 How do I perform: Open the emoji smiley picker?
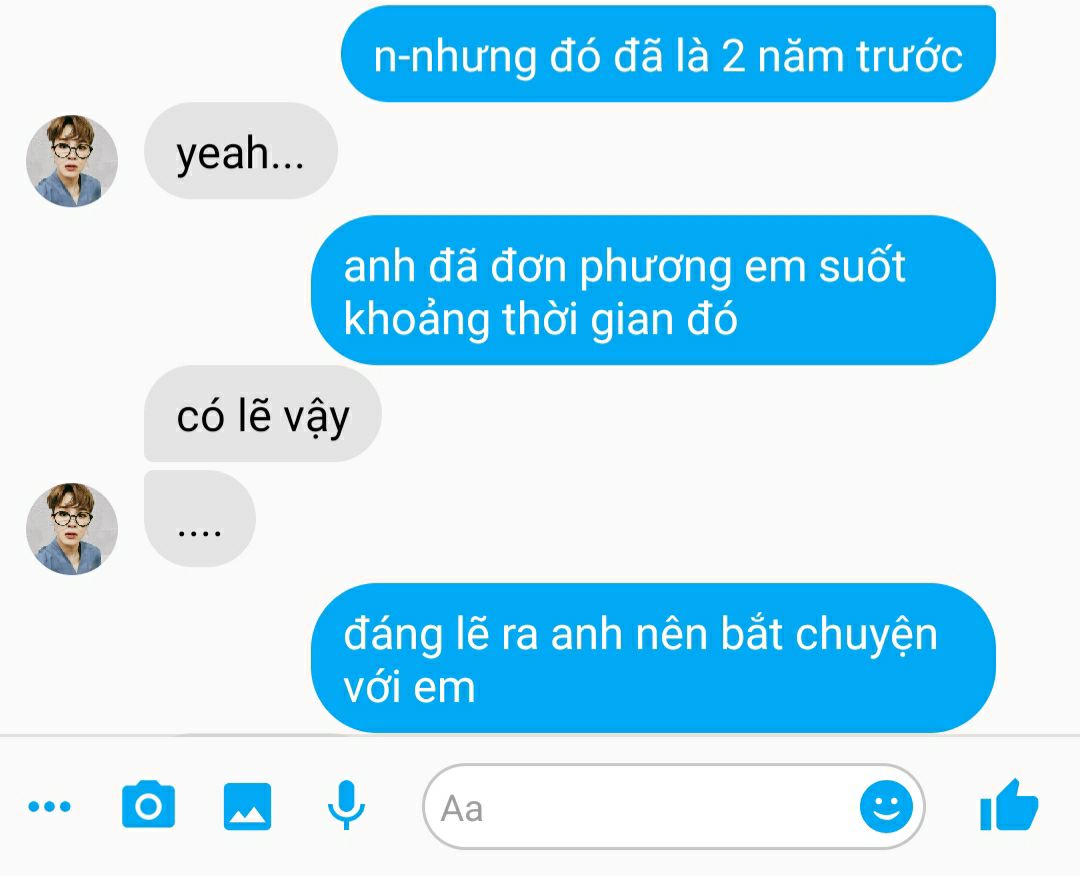(886, 806)
